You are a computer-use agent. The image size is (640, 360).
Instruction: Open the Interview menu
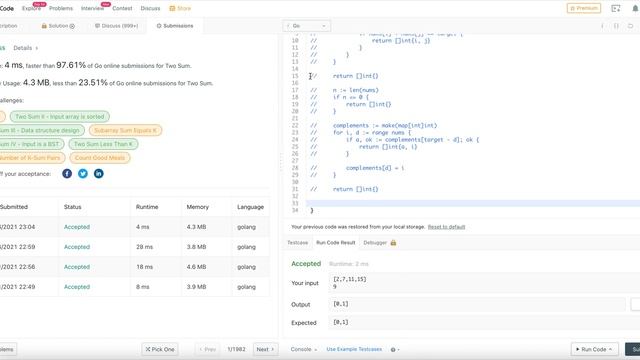coord(92,8)
